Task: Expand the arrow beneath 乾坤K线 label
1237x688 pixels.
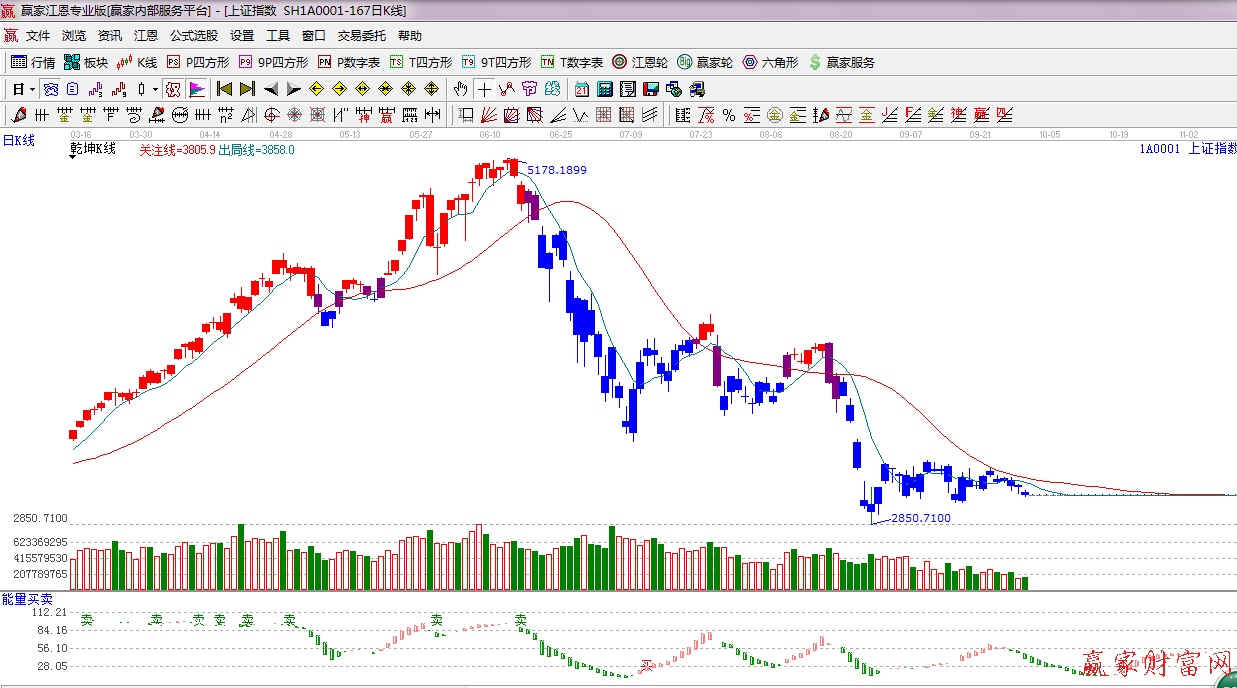Action: (74, 155)
